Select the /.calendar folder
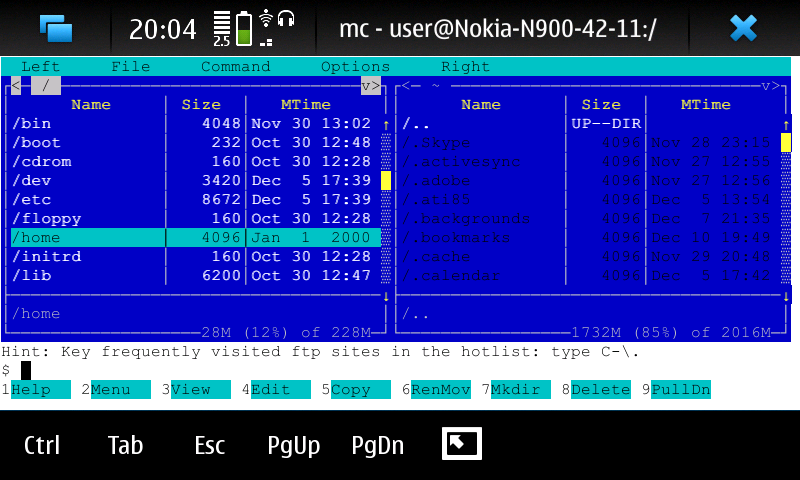Image resolution: width=800 pixels, height=480 pixels. coord(591,275)
